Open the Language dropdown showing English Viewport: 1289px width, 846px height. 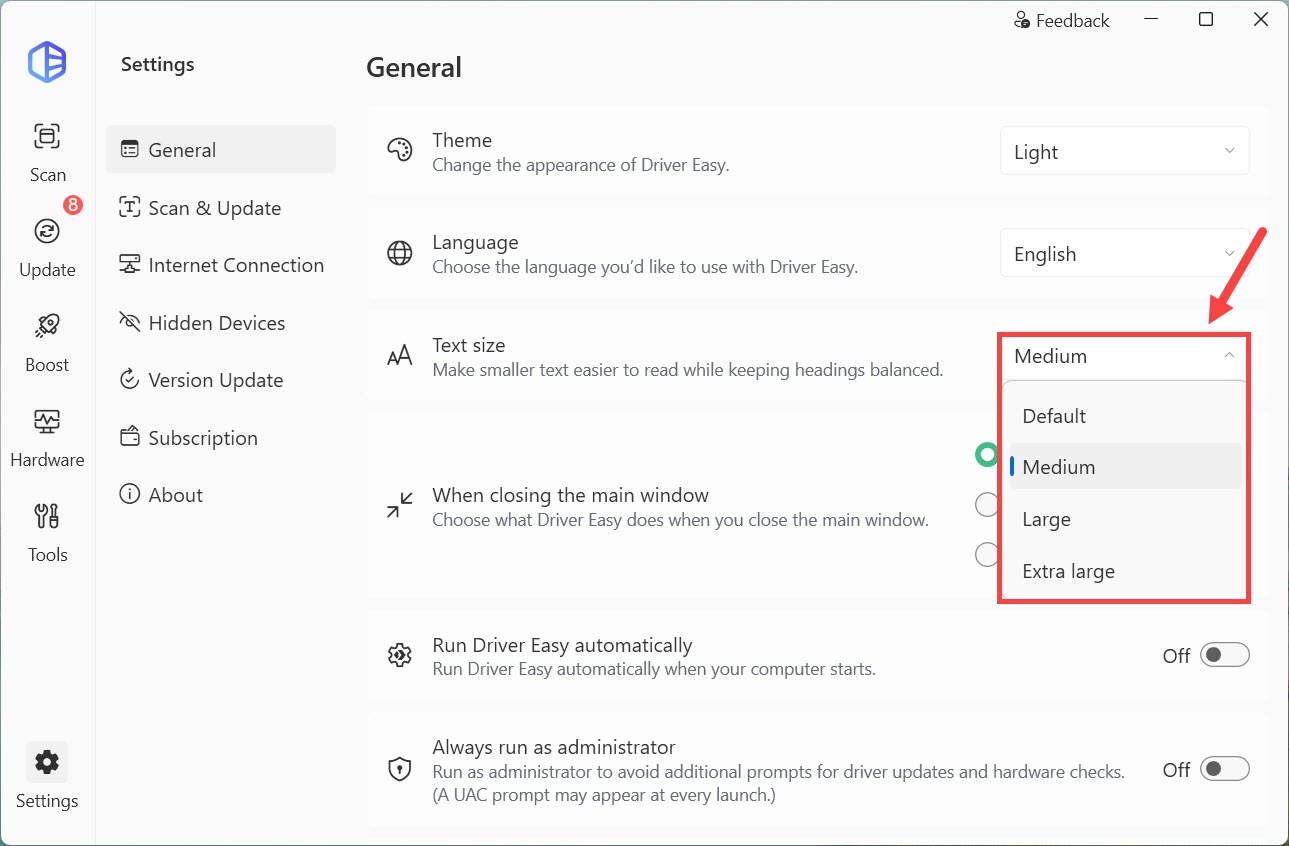pyautogui.click(x=1124, y=253)
